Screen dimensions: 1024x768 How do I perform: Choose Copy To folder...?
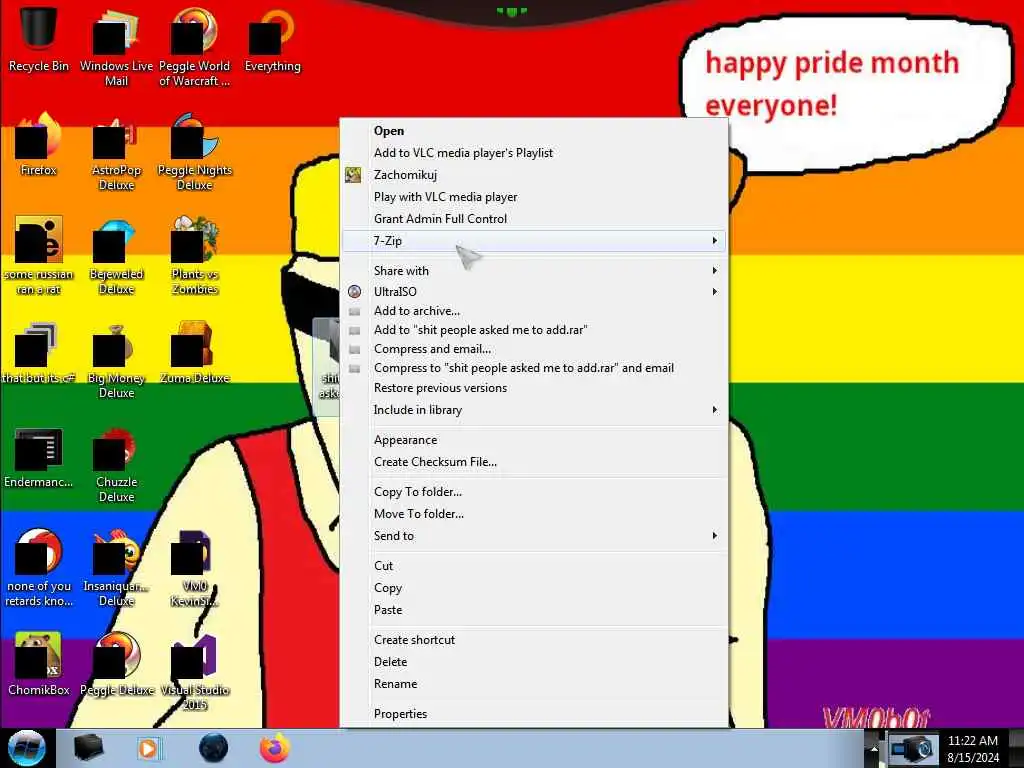click(534, 492)
